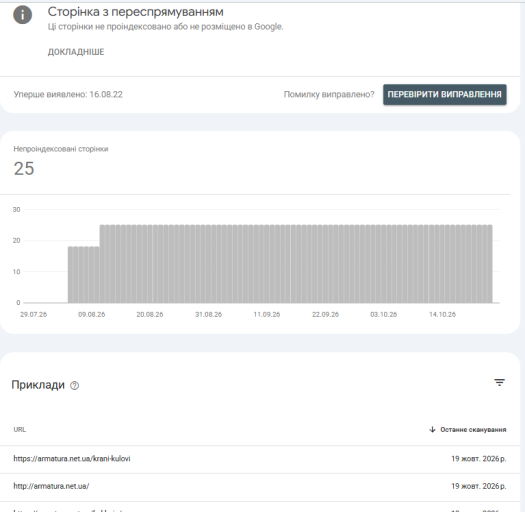Click the chart Y-axis label 30
The image size is (525, 512).
click(x=16, y=210)
